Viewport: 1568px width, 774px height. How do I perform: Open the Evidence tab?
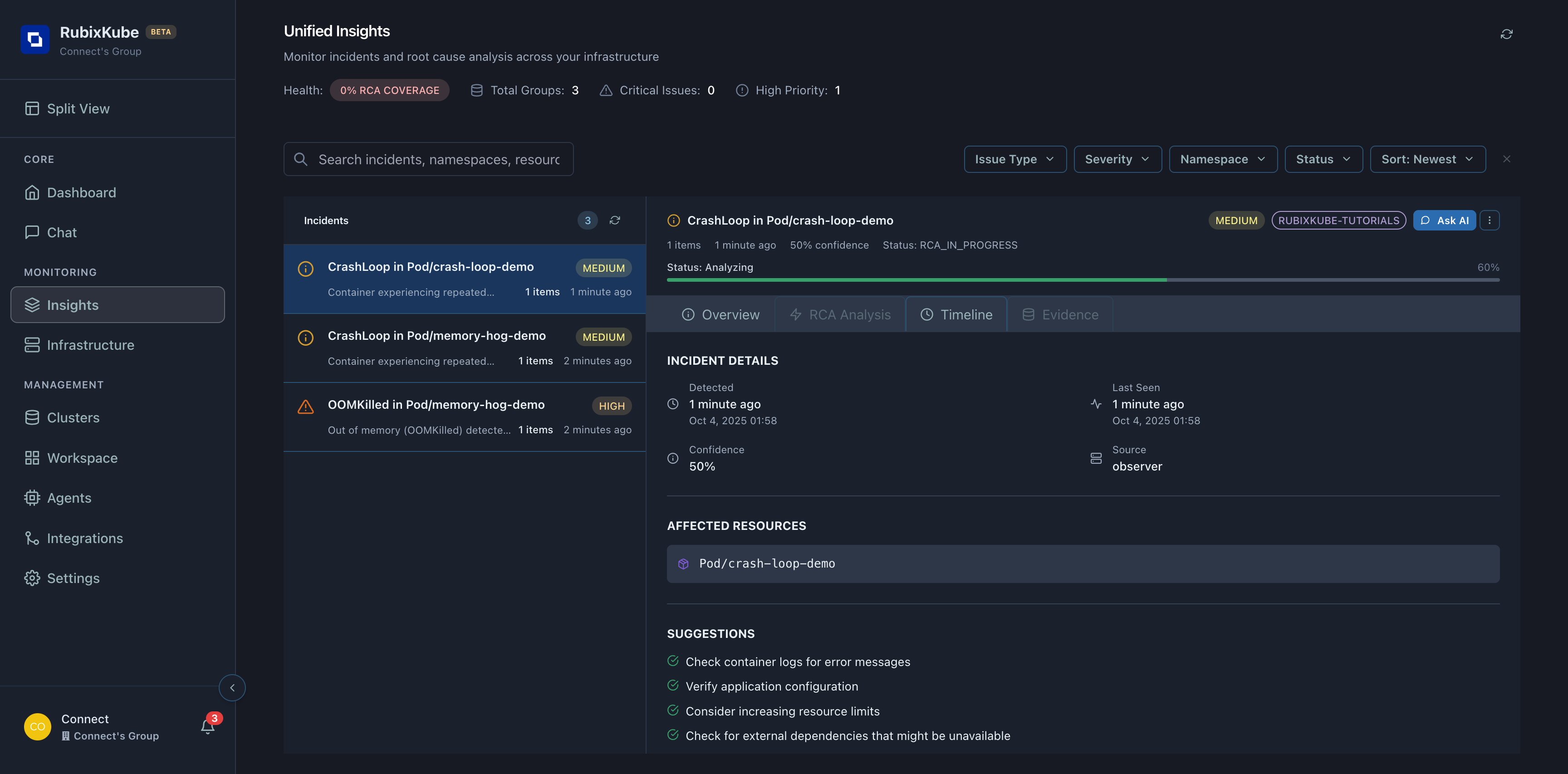pos(1060,314)
